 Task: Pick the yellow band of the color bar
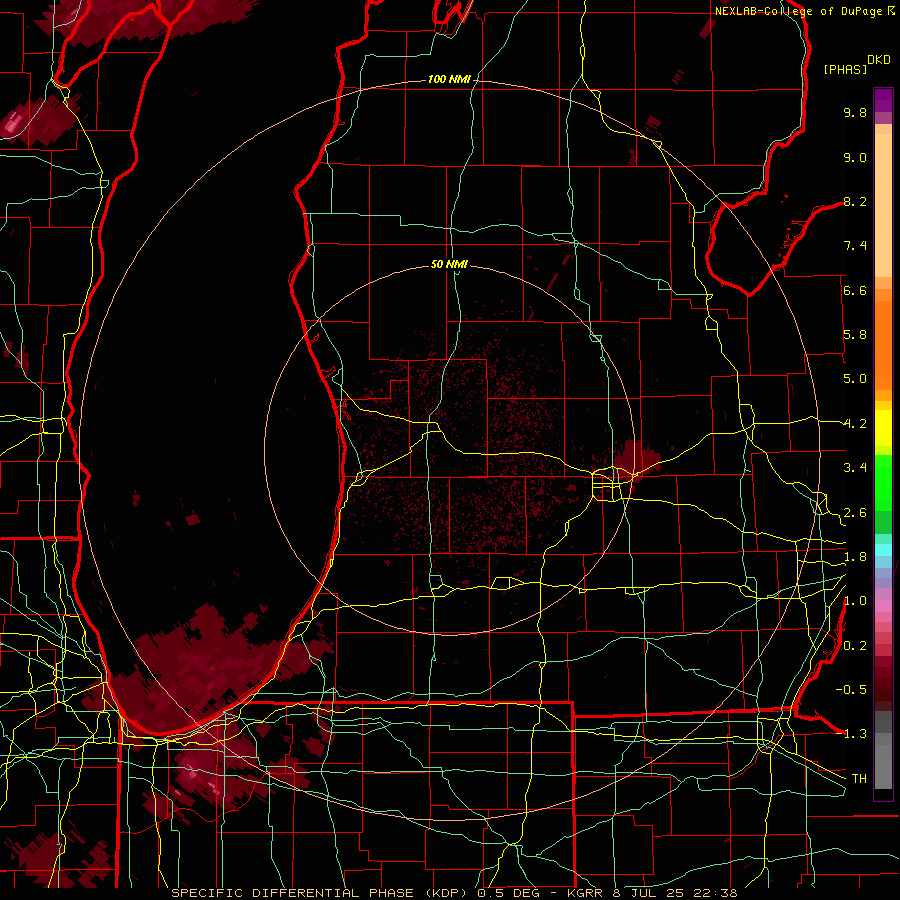883,428
